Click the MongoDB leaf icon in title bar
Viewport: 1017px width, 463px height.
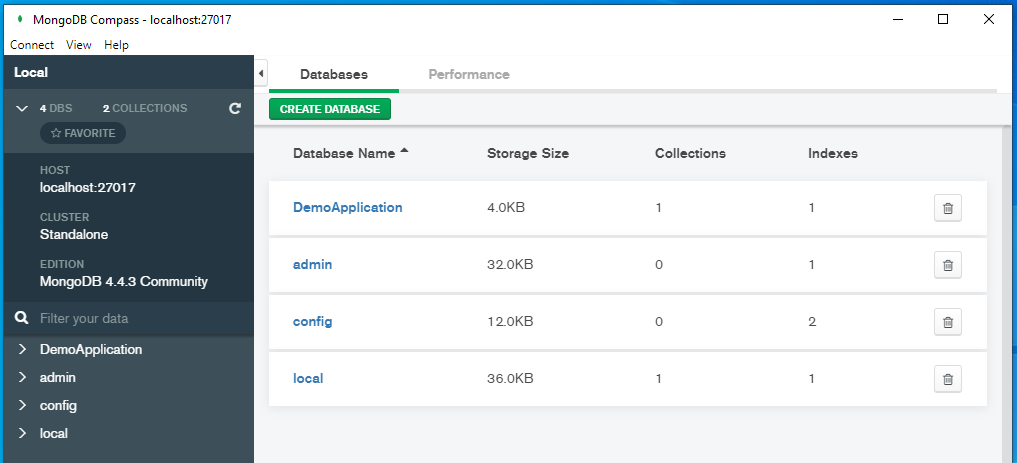tap(19, 19)
